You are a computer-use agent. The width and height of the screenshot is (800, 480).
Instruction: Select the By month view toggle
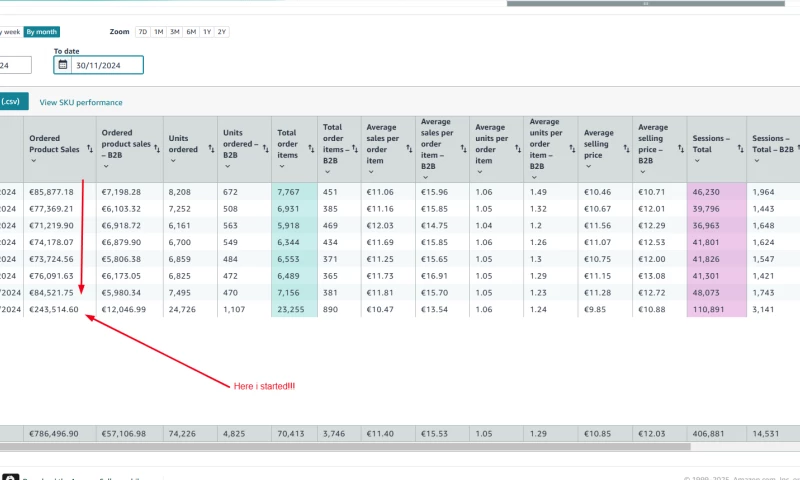coord(41,32)
